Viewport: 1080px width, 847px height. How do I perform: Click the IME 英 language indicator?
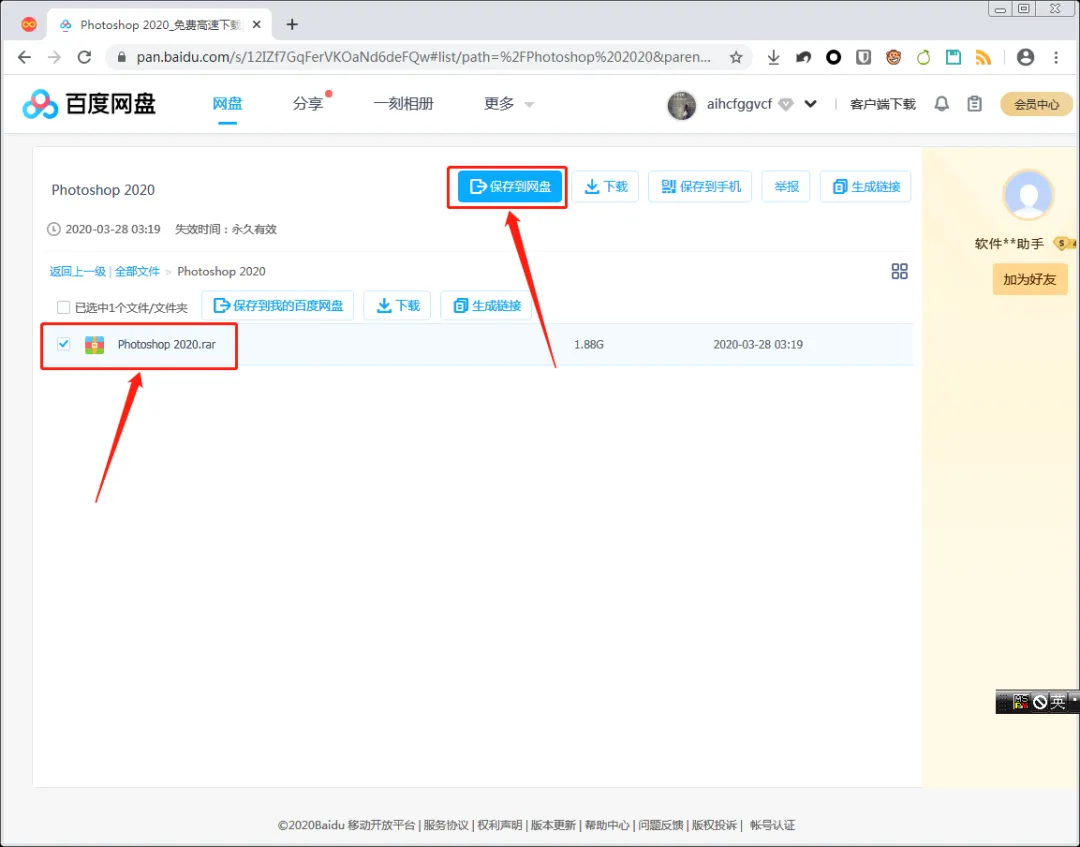[1057, 702]
